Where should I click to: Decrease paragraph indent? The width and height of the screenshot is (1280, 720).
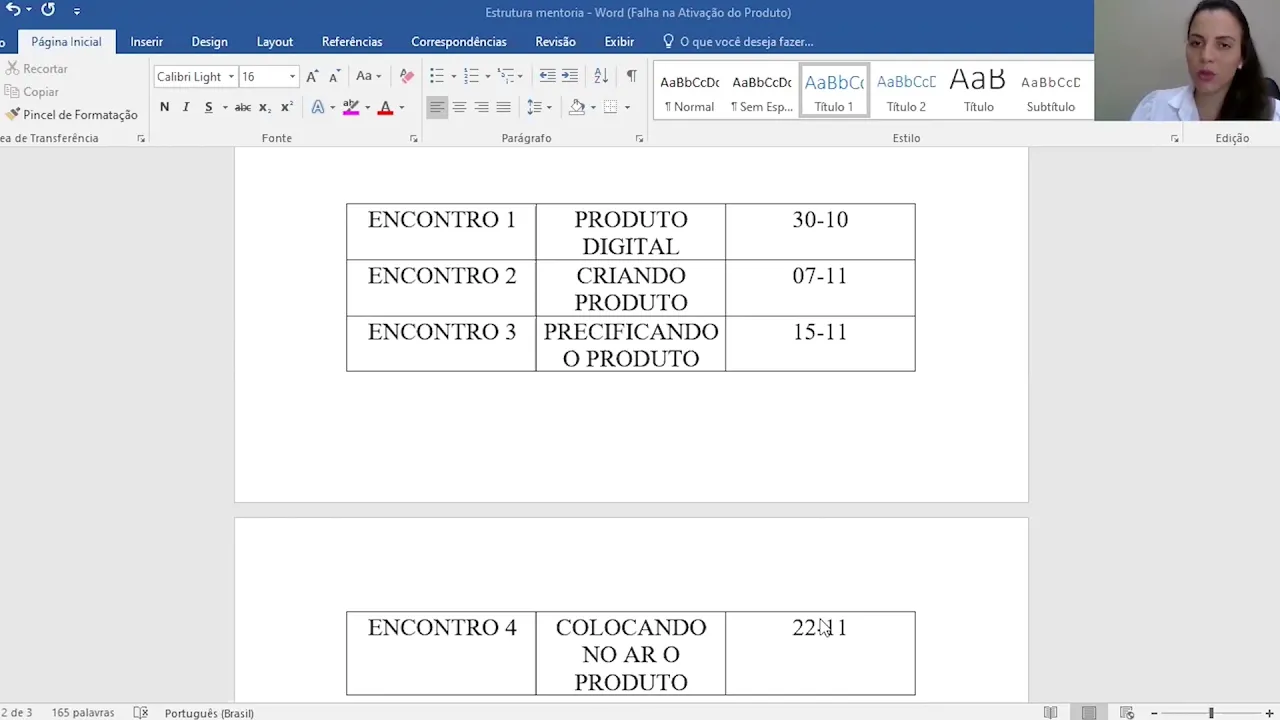(x=547, y=77)
